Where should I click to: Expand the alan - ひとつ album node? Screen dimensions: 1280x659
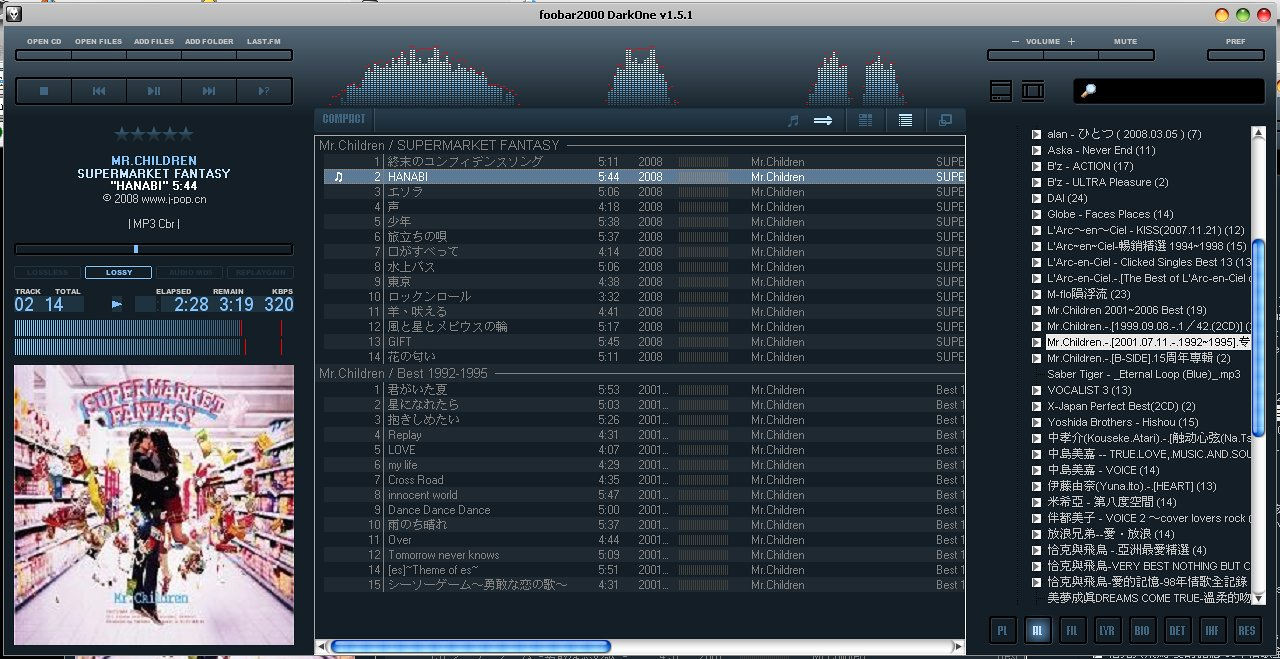pos(1037,134)
